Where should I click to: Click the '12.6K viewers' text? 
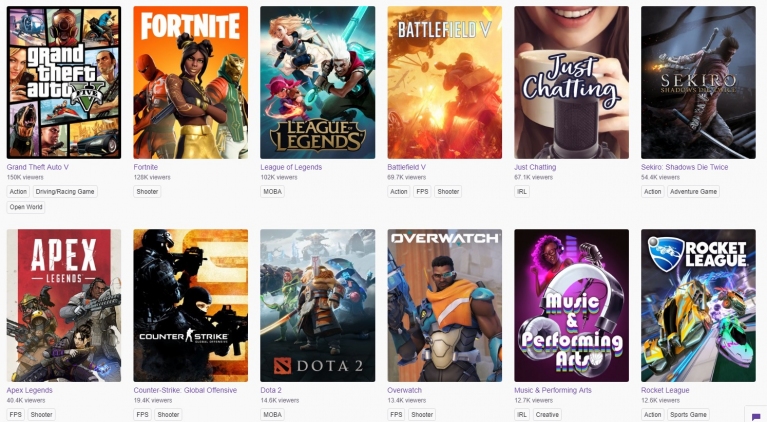pyautogui.click(x=661, y=400)
